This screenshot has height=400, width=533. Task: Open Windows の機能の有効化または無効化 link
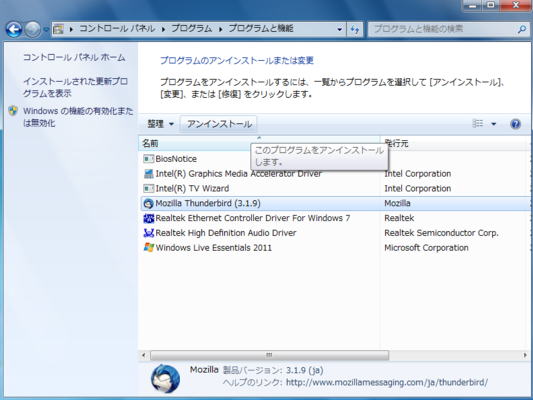tap(78, 117)
